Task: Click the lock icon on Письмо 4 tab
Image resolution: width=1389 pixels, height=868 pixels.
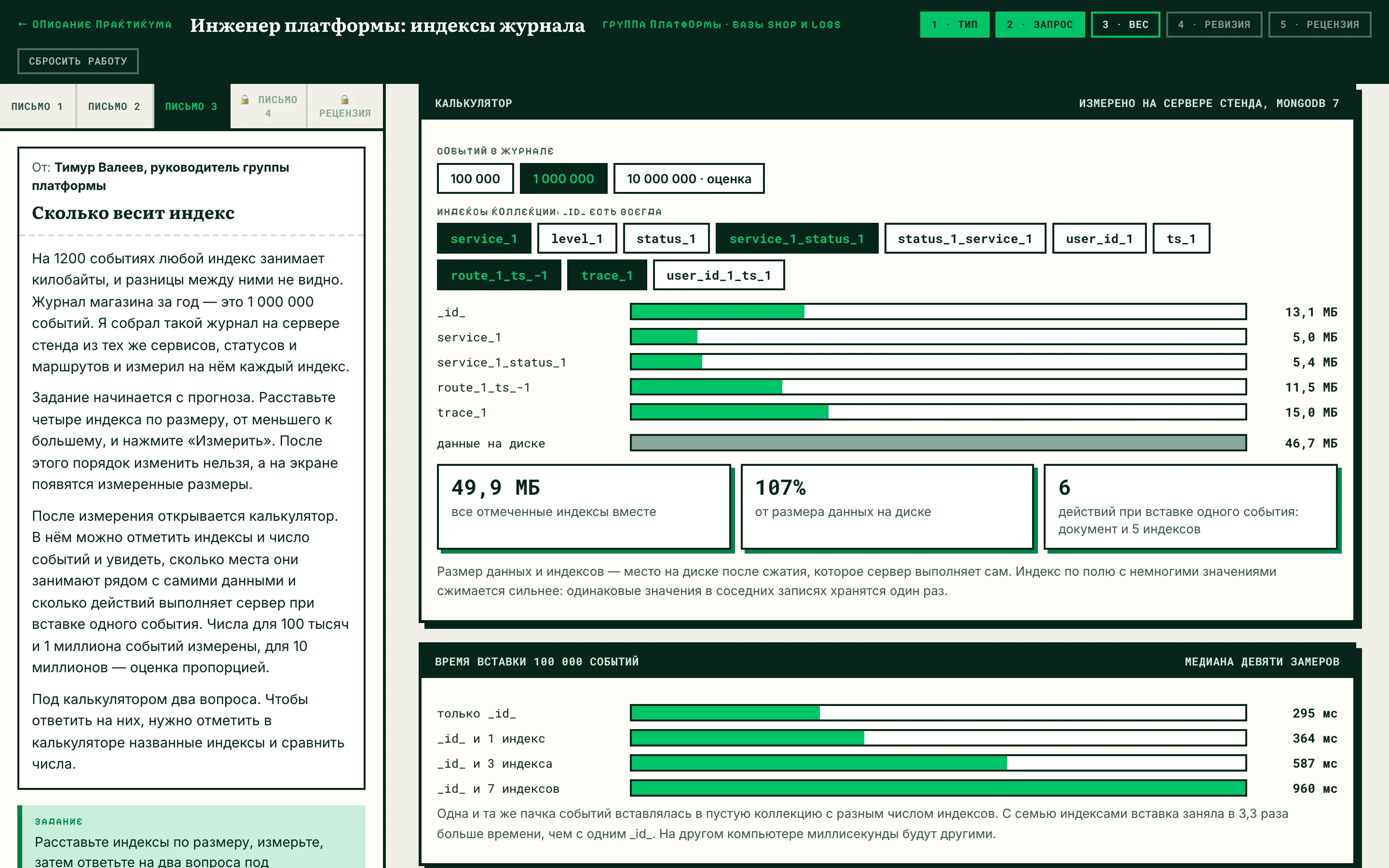Action: pyautogui.click(x=245, y=100)
